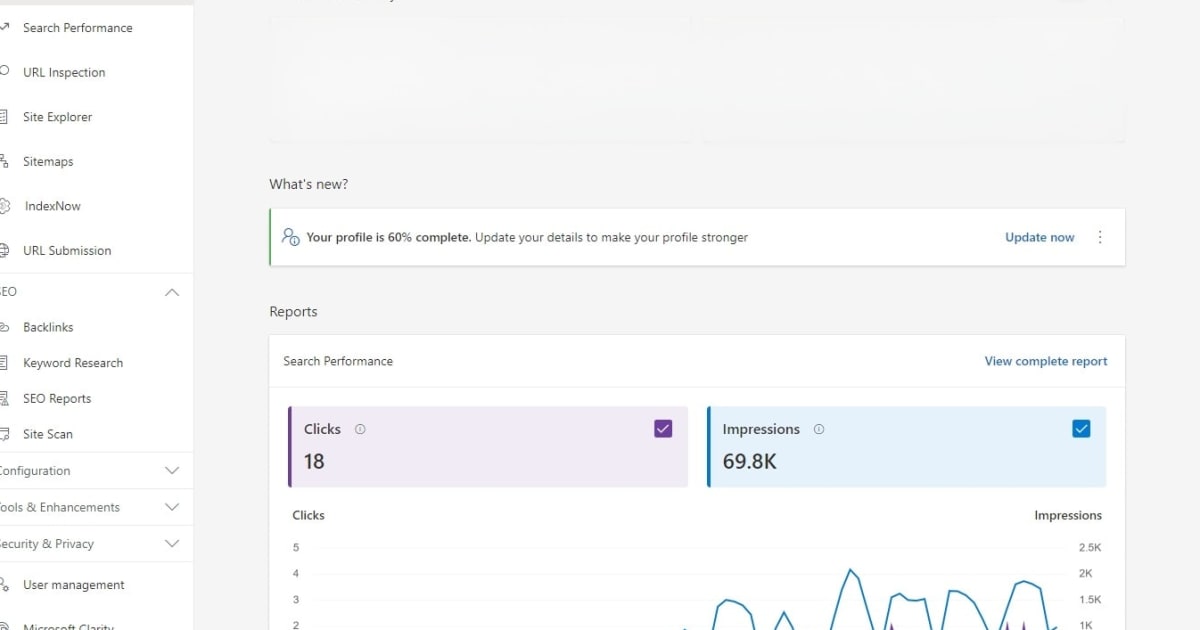Click the info icon next to Impressions

[x=818, y=429]
